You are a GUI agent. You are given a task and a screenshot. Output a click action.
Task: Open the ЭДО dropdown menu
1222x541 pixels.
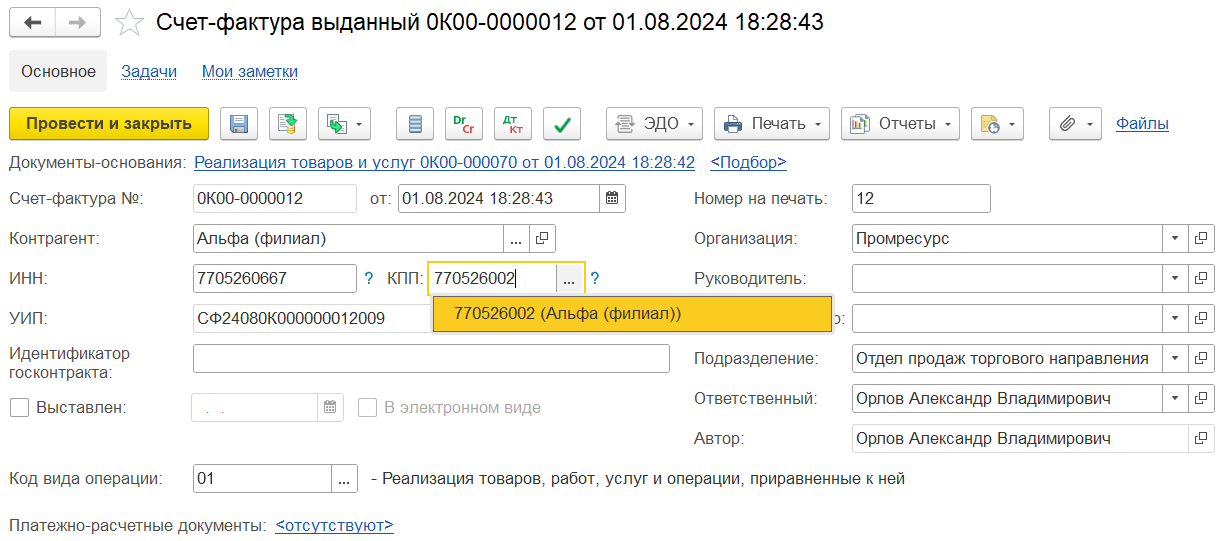tap(655, 124)
